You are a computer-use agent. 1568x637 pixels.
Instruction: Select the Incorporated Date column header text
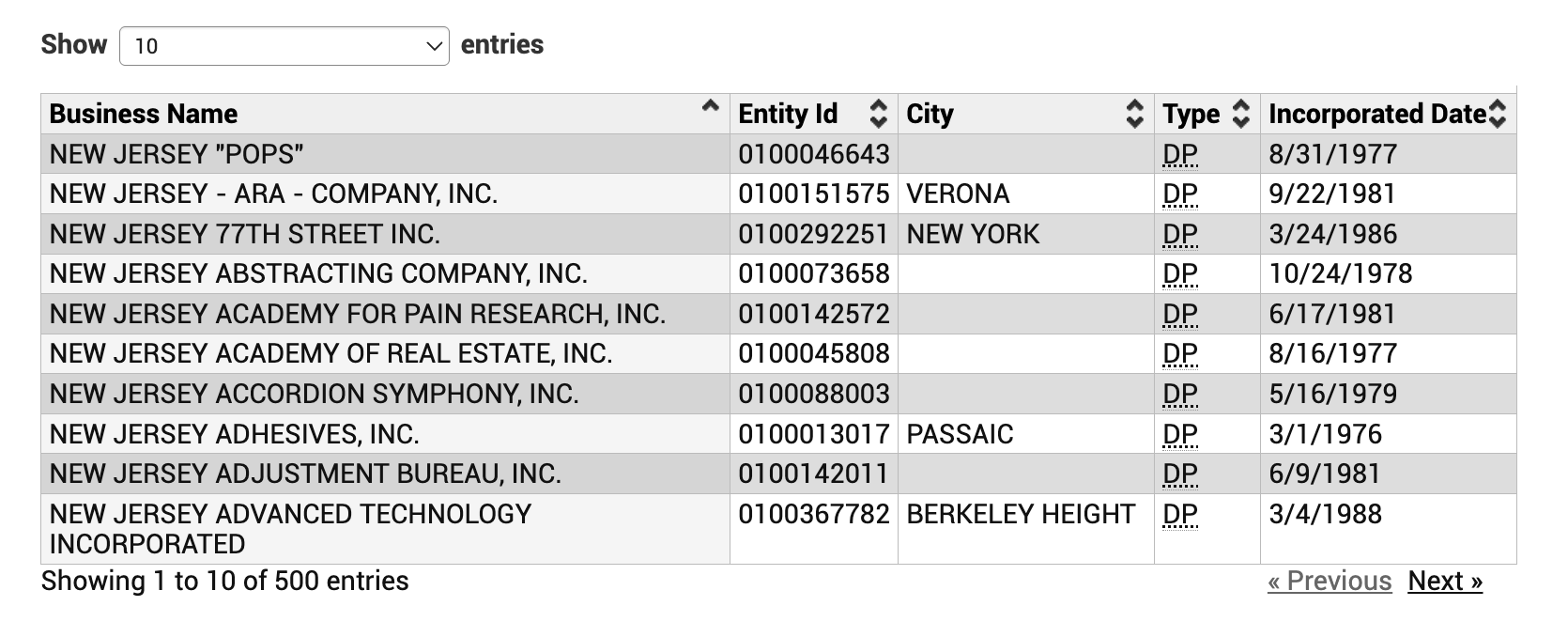(1377, 114)
